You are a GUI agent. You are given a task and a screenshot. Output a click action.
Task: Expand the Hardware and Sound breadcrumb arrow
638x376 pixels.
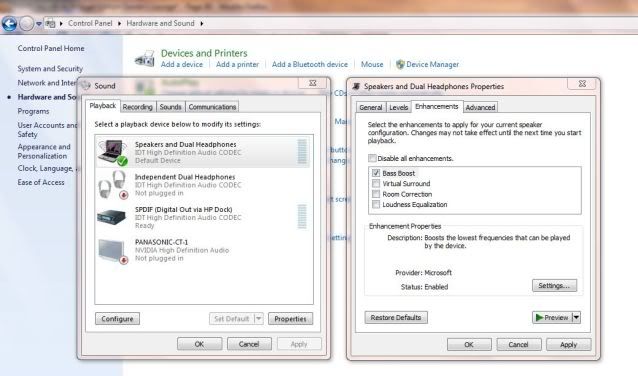pos(202,24)
